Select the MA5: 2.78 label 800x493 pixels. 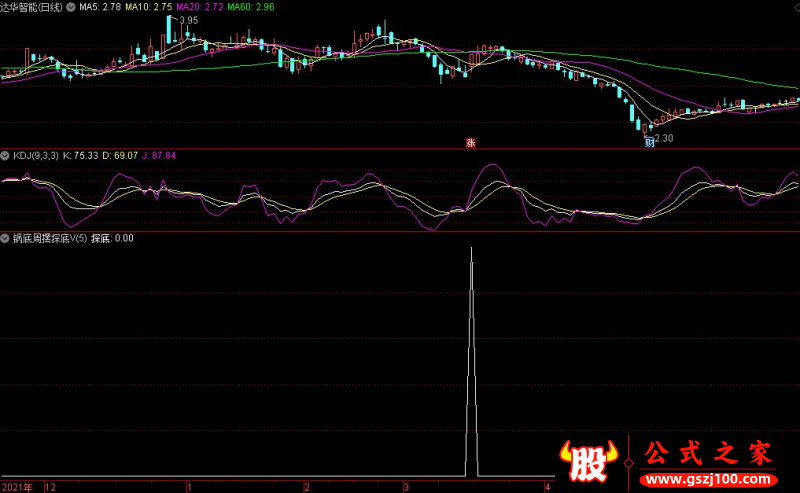pyautogui.click(x=100, y=7)
